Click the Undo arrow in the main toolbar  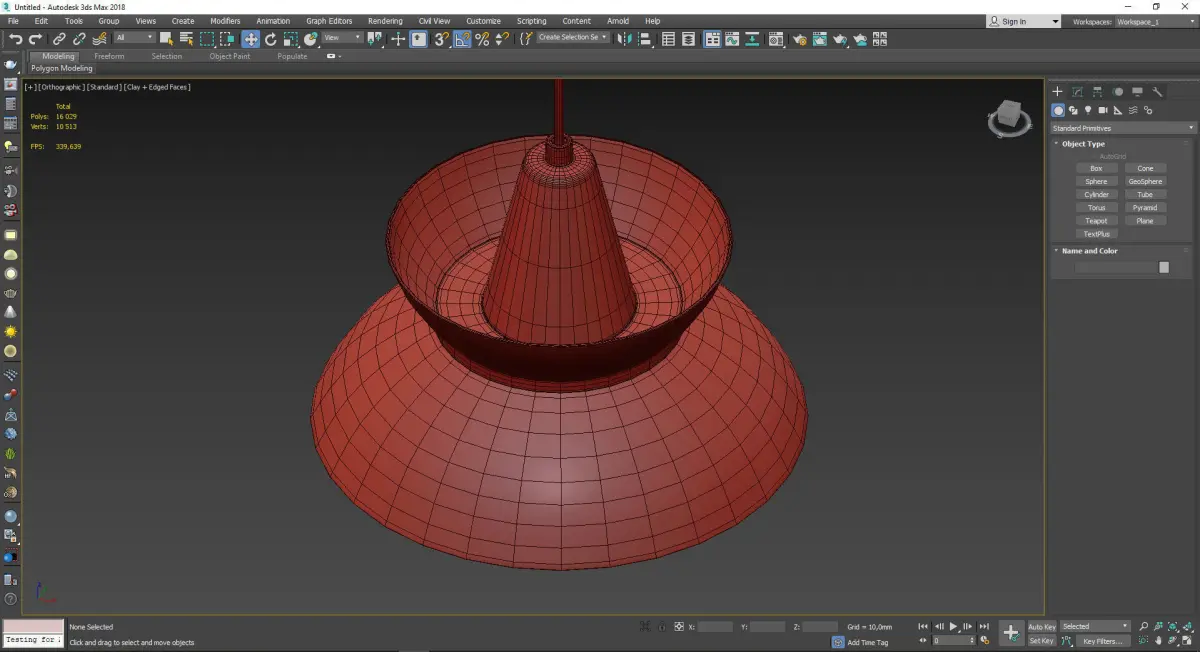pyautogui.click(x=15, y=39)
